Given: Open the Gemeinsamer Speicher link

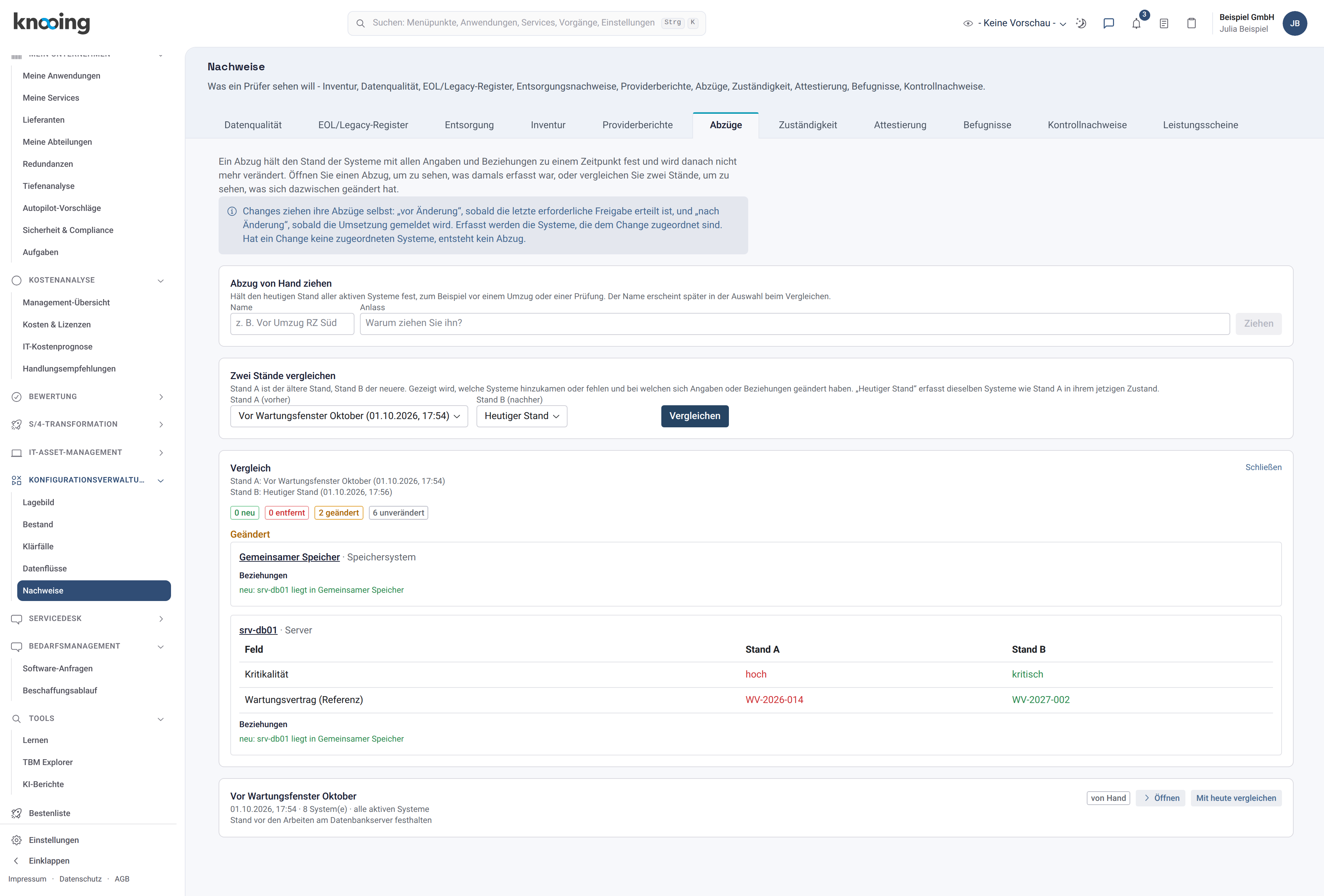Looking at the screenshot, I should (x=289, y=557).
